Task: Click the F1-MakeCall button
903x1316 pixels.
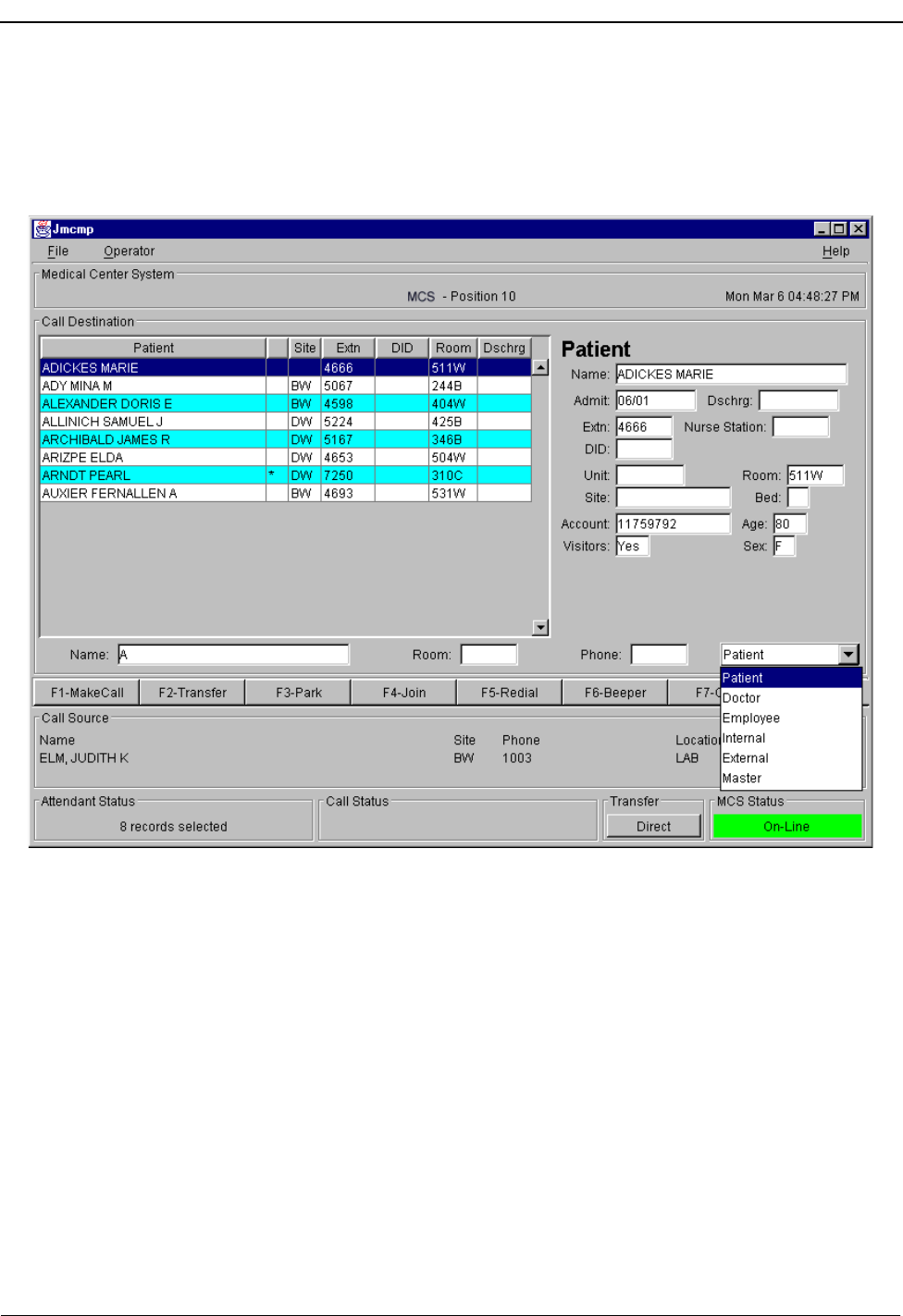Action: tap(87, 693)
